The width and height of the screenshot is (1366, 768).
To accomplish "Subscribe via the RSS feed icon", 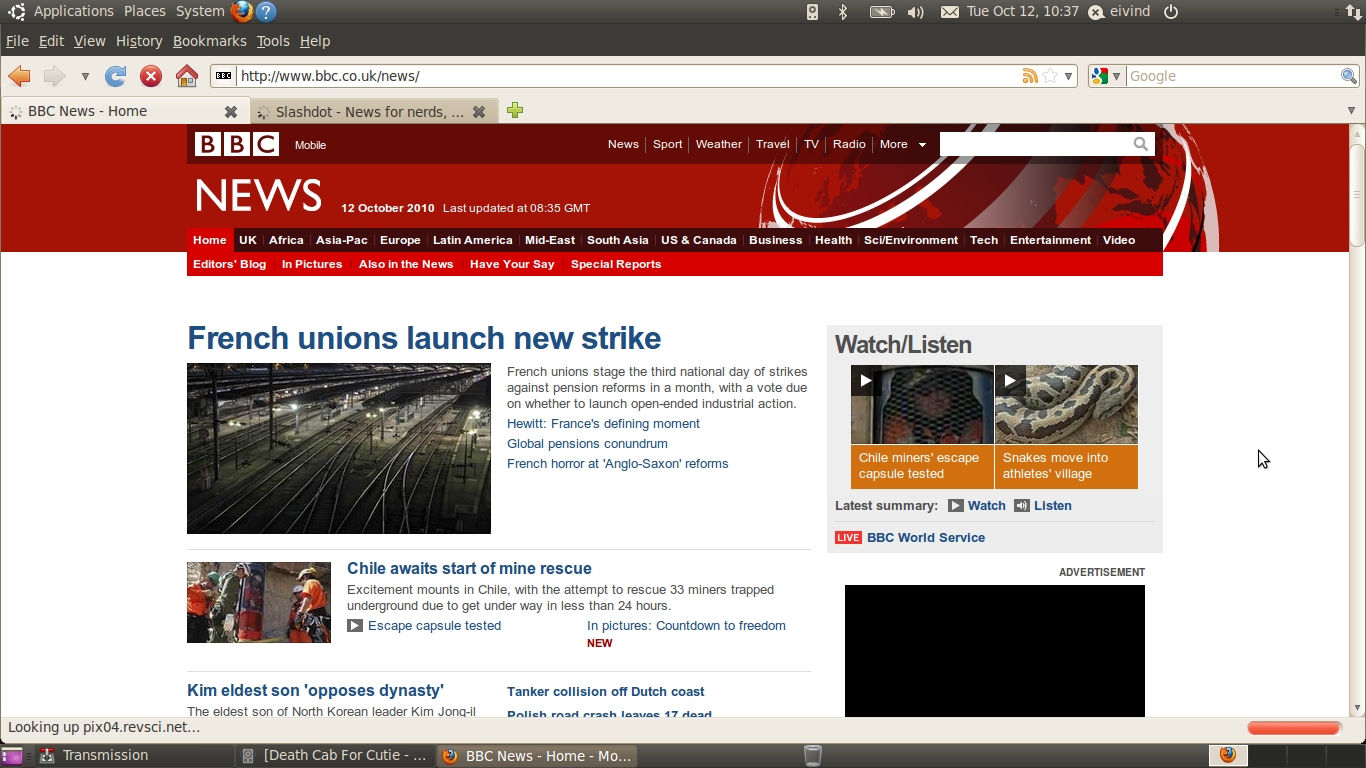I will [x=1029, y=76].
